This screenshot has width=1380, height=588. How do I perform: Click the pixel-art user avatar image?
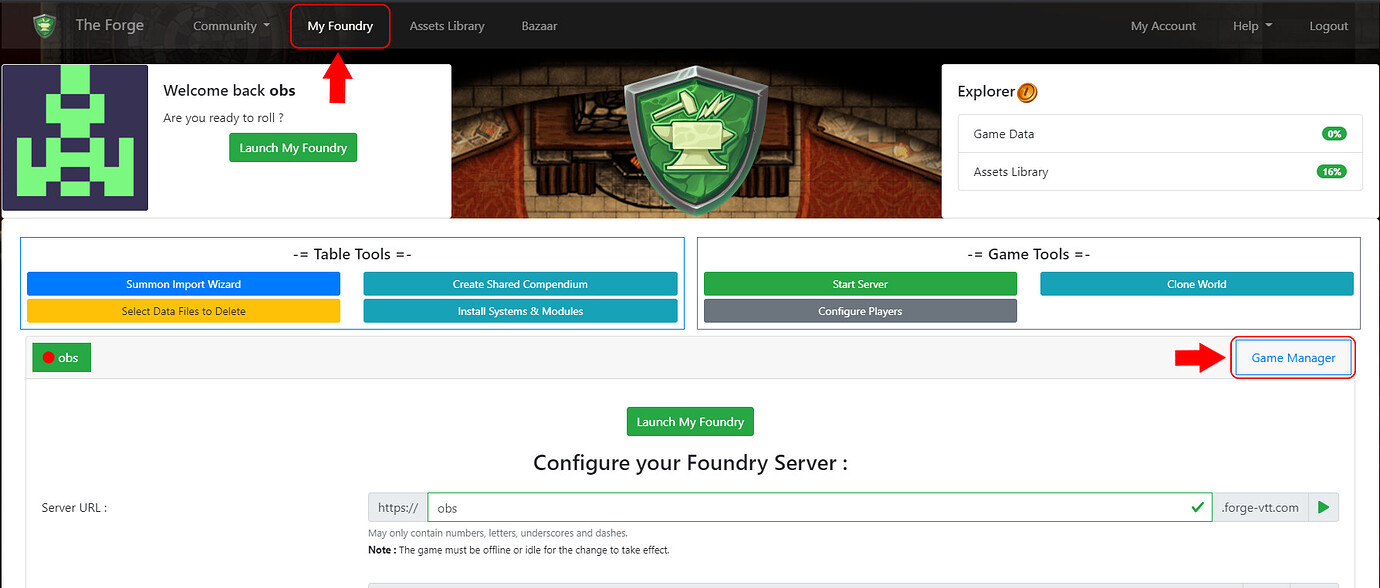[x=75, y=137]
